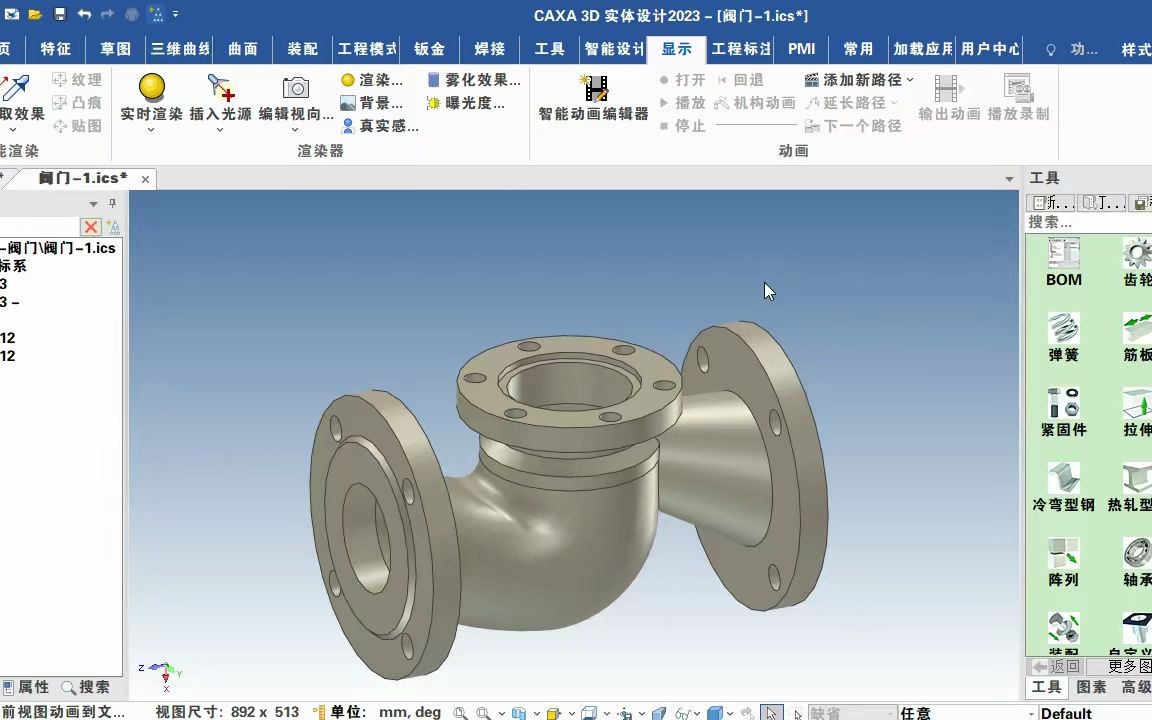Click the units display mm, deg
1152x720 pixels.
click(x=409, y=712)
